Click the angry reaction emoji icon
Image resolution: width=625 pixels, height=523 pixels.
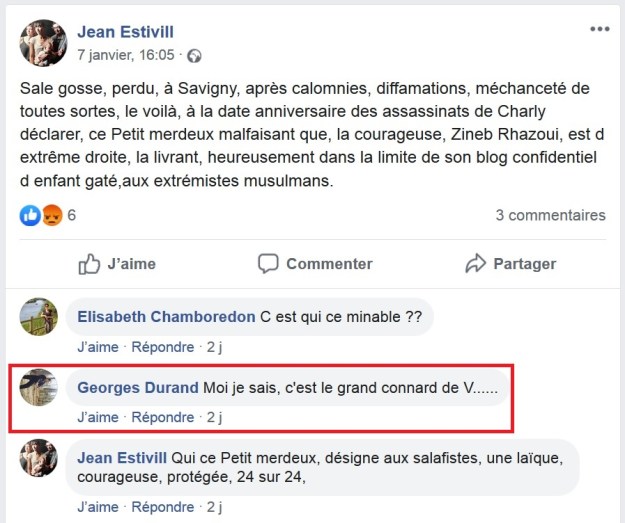[x=50, y=215]
